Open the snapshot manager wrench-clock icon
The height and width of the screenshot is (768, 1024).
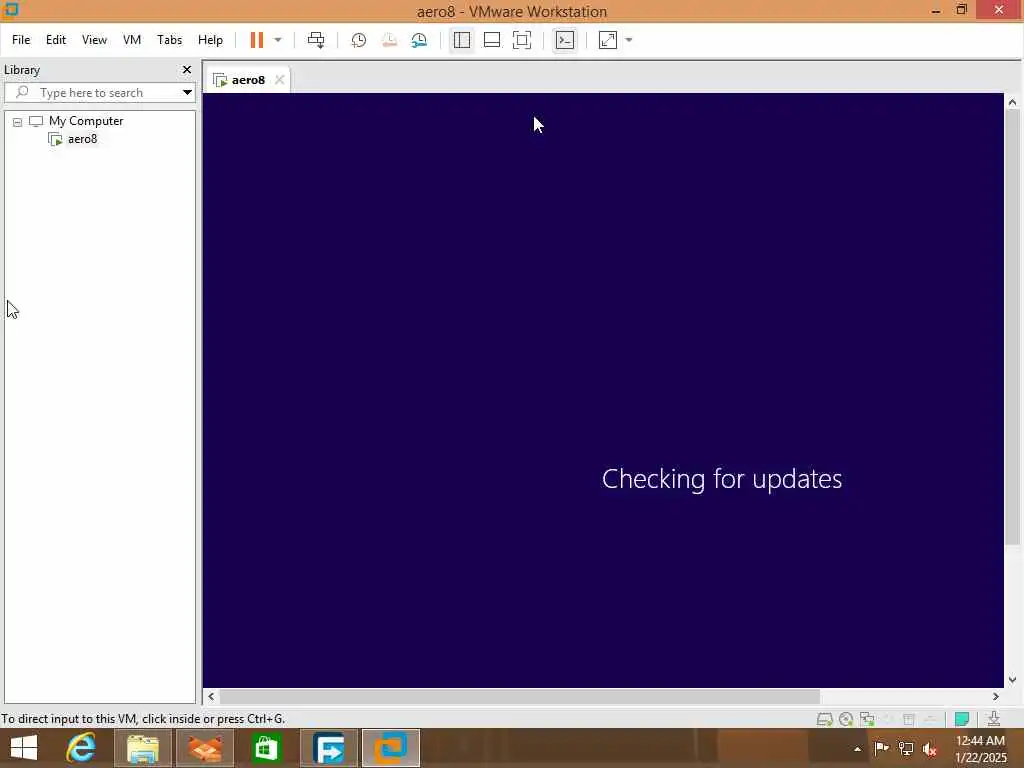pyautogui.click(x=419, y=40)
